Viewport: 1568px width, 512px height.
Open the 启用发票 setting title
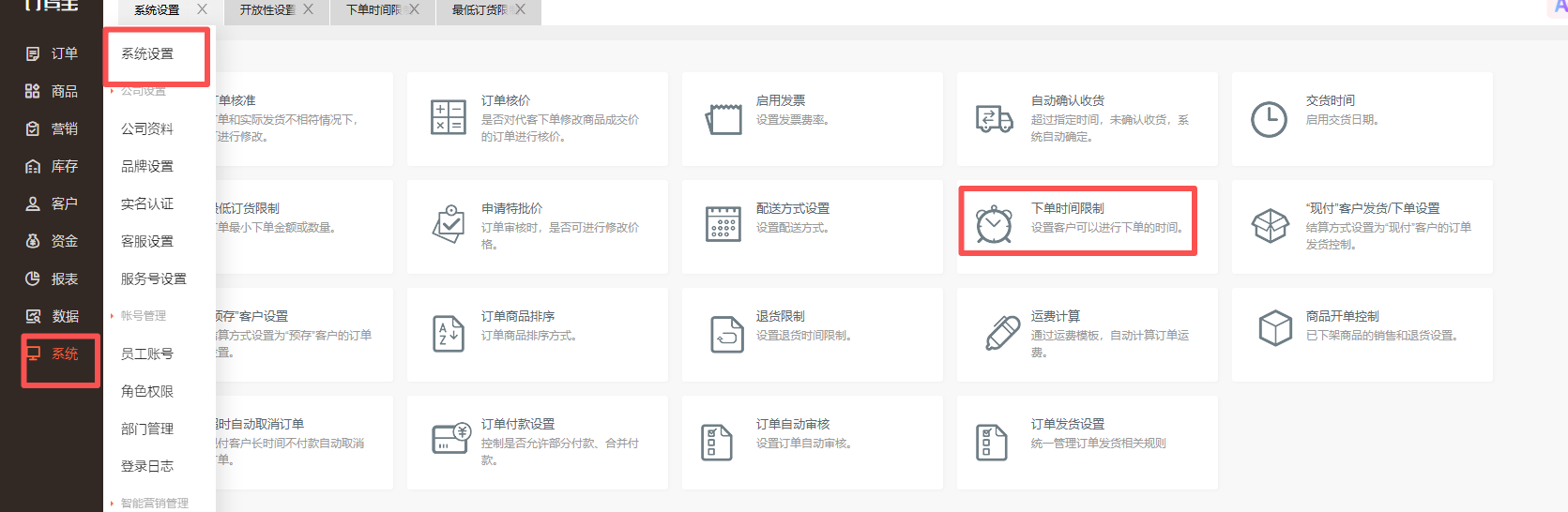781,100
